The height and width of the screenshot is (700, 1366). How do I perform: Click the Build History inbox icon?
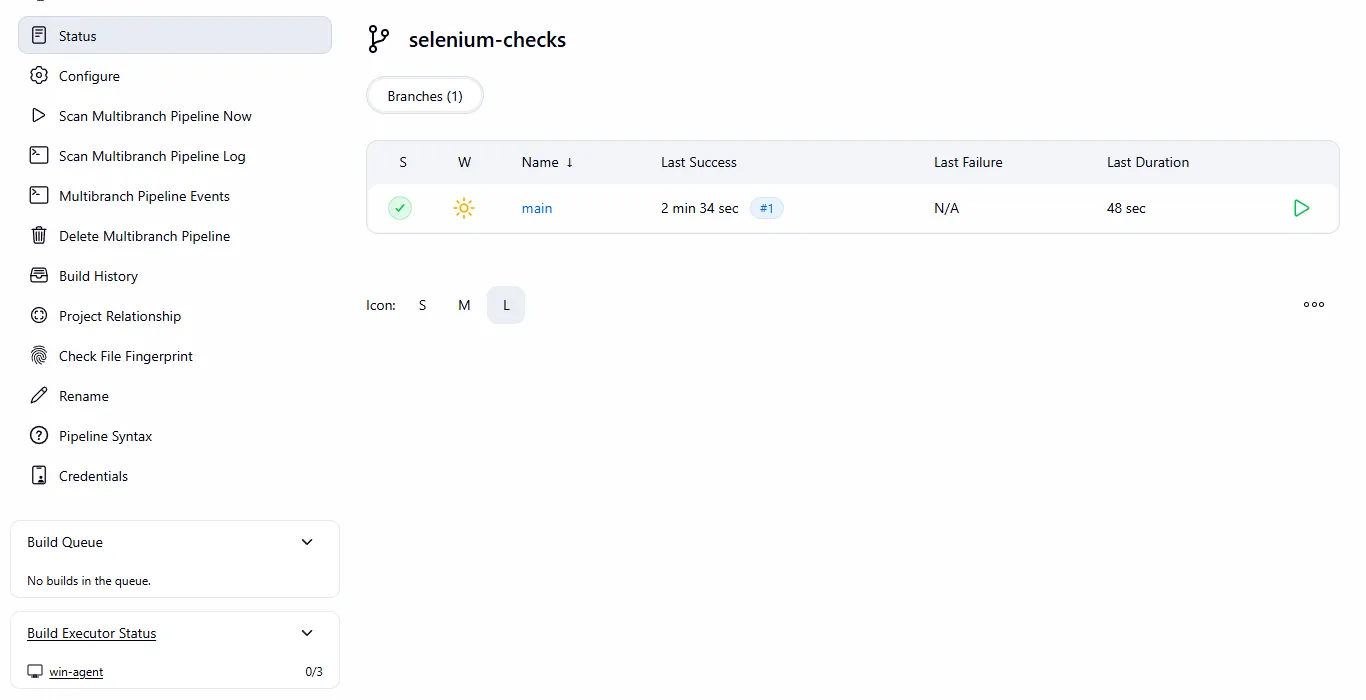pos(39,275)
